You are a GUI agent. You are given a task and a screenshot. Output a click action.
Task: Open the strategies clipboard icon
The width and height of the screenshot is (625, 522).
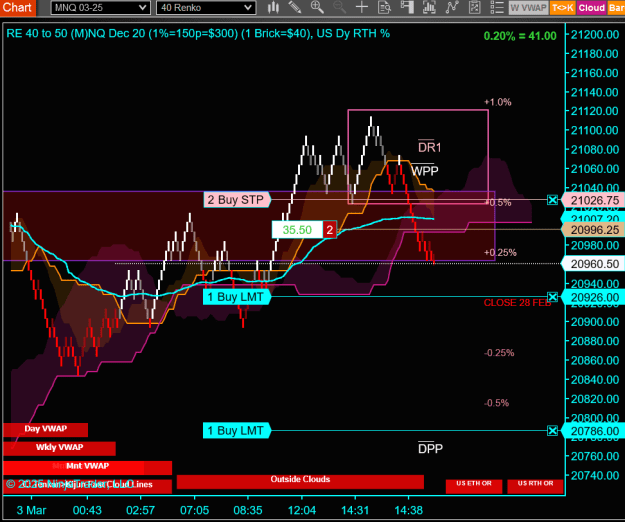474,7
